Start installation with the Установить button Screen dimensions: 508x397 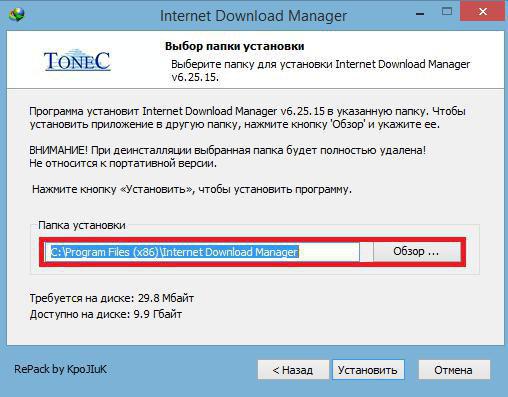(x=368, y=370)
